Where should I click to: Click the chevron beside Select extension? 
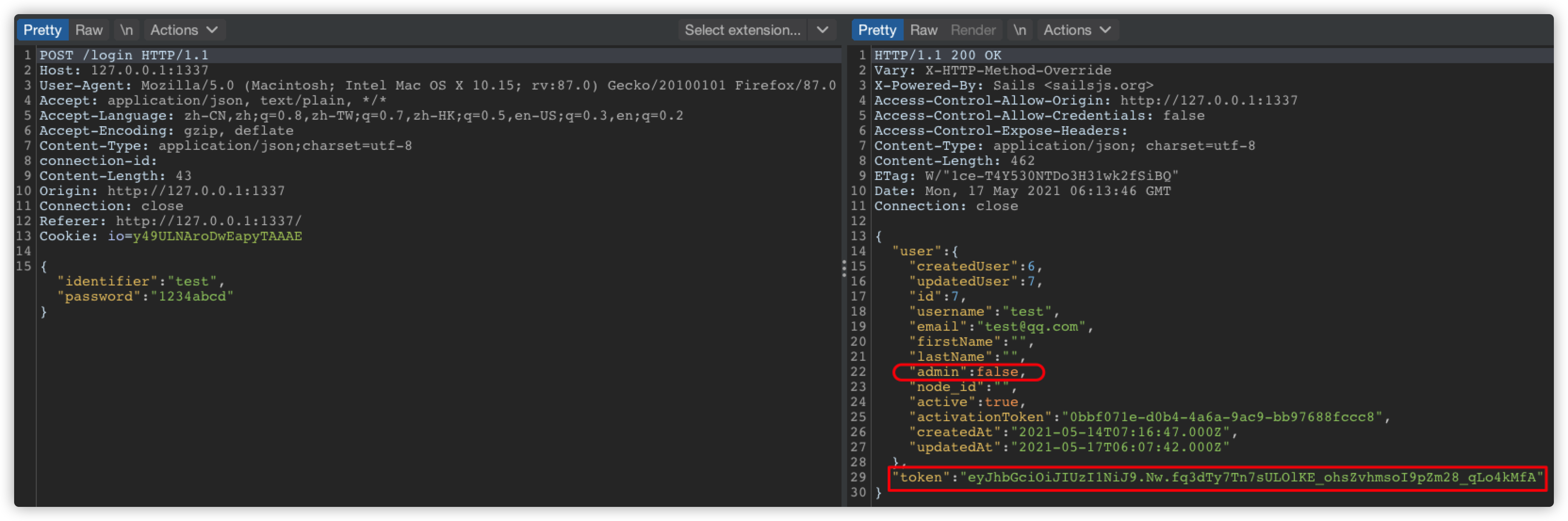click(822, 30)
